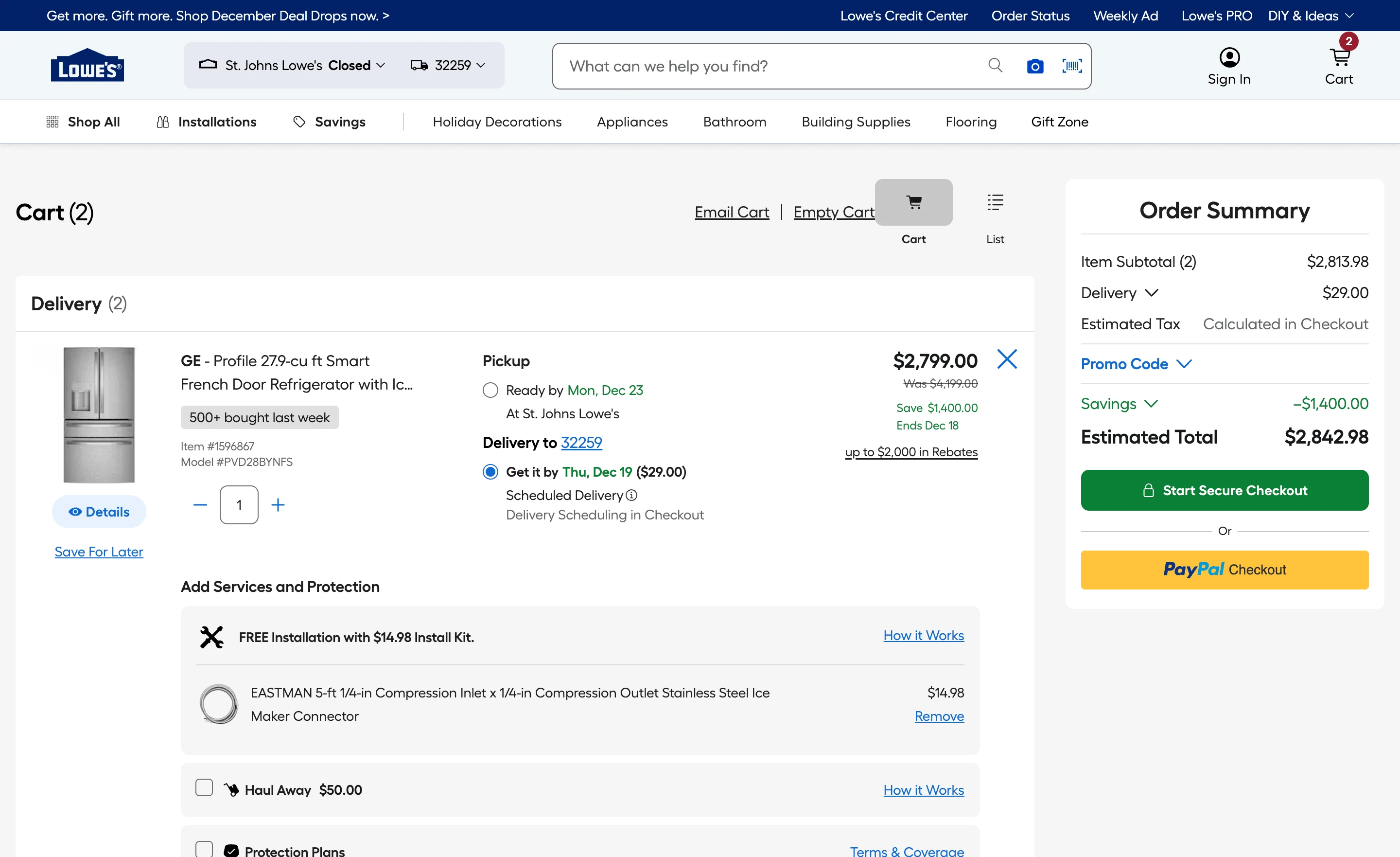Open Flooring category

971,122
